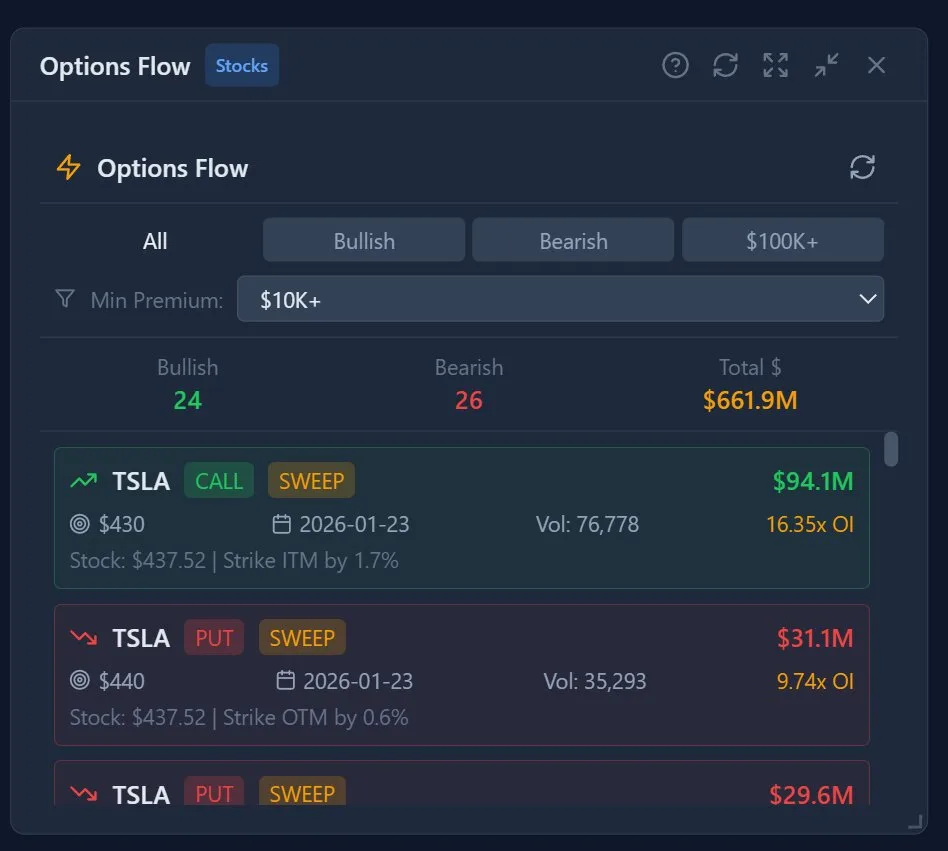Image resolution: width=948 pixels, height=851 pixels.
Task: Click the lightning bolt Options Flow icon
Action: (68, 167)
